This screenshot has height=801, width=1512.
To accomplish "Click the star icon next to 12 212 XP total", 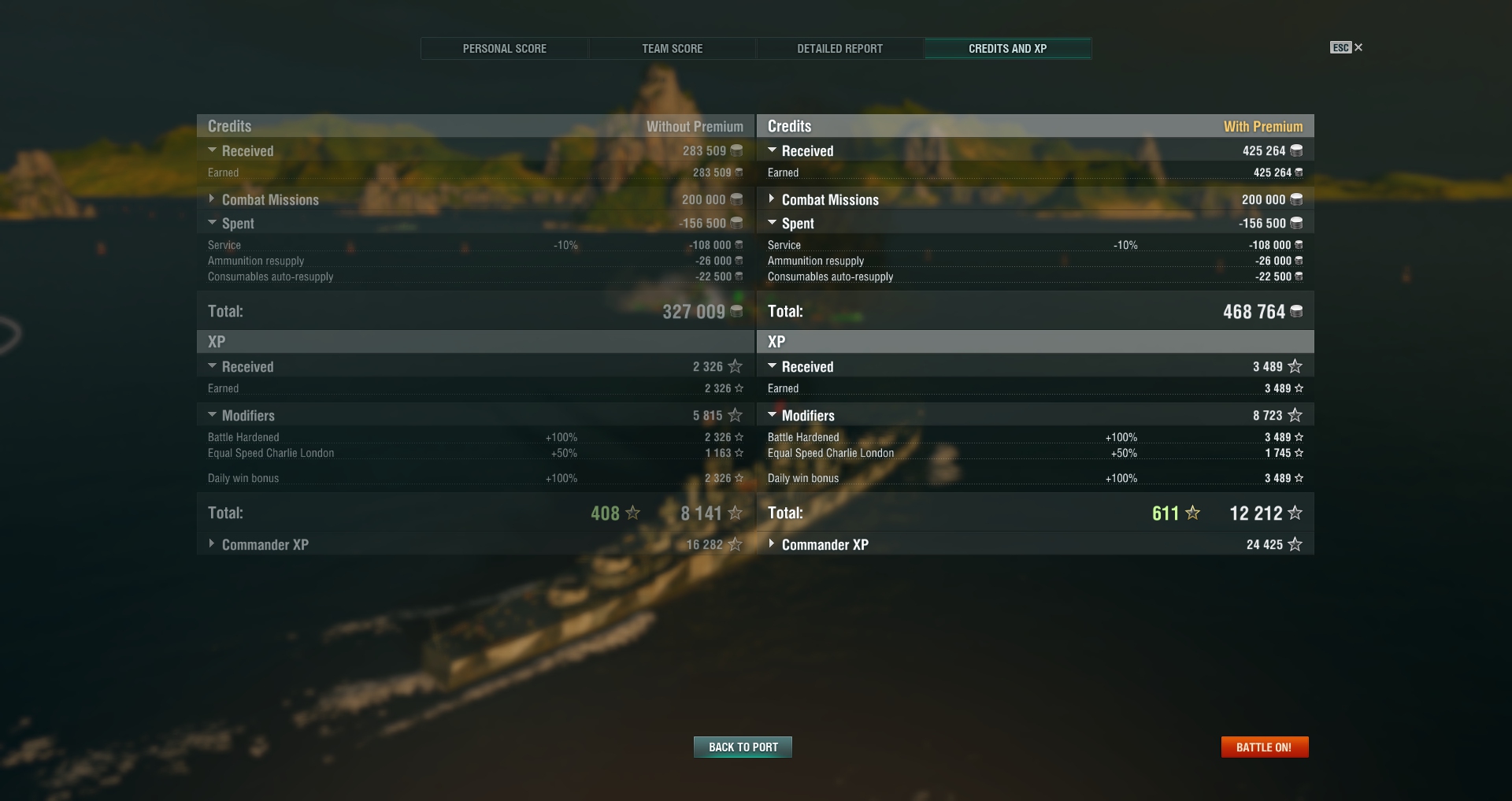I will [x=1295, y=513].
